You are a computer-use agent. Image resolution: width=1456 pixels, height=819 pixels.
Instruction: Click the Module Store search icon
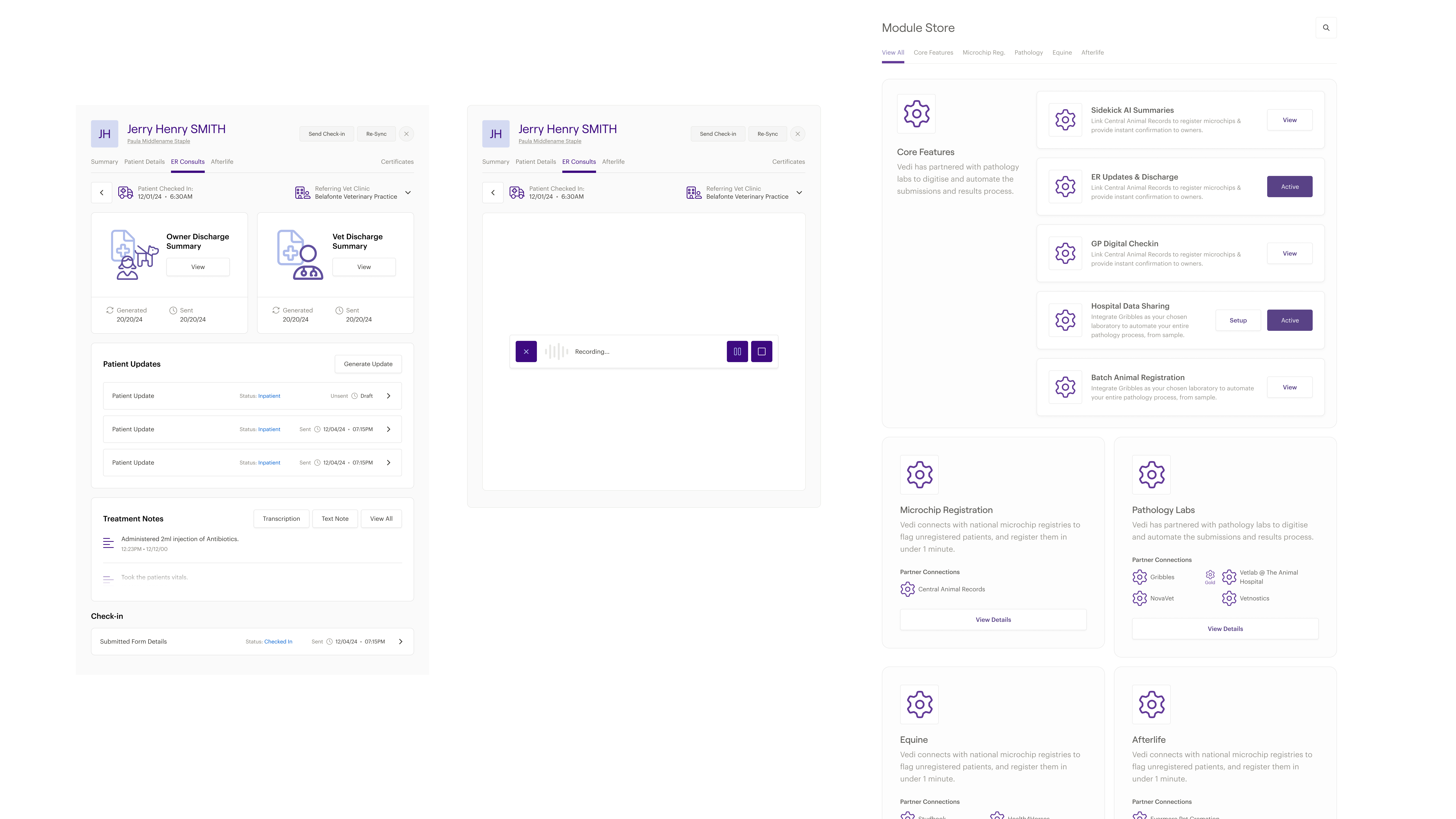coord(1326,28)
